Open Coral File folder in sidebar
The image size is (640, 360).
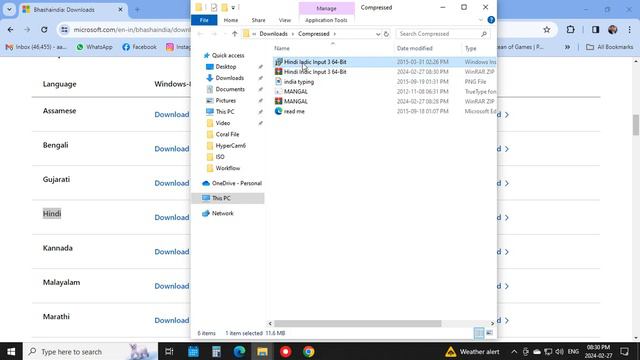tap(227, 134)
